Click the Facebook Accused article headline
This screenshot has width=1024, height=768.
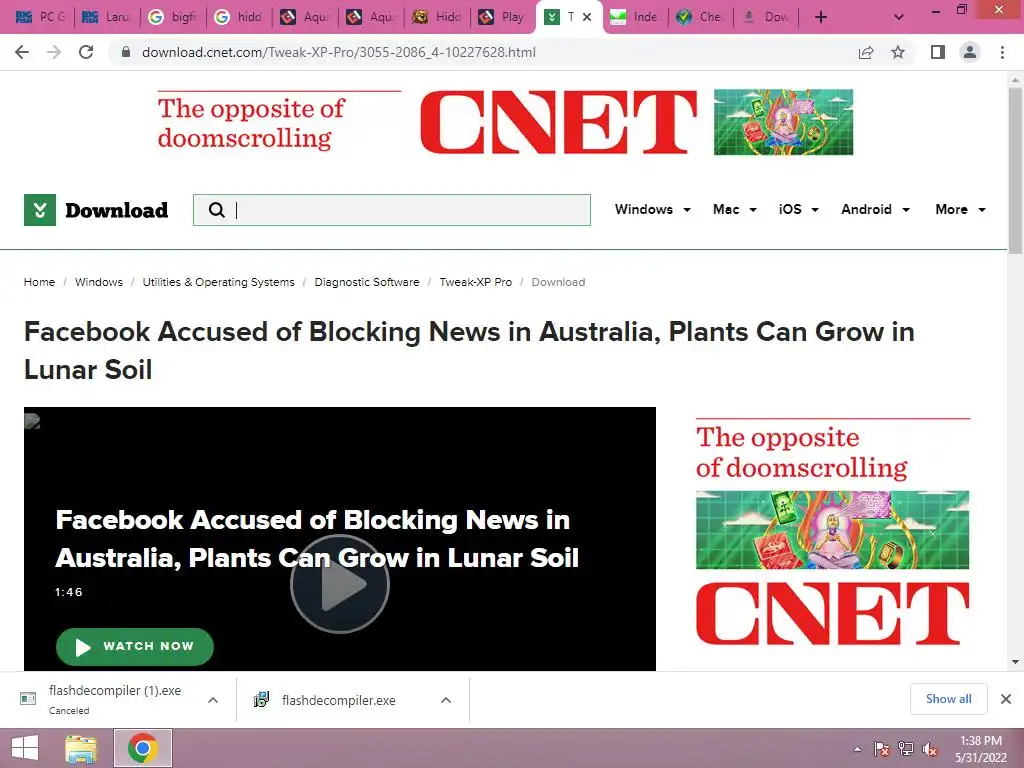[x=469, y=351]
